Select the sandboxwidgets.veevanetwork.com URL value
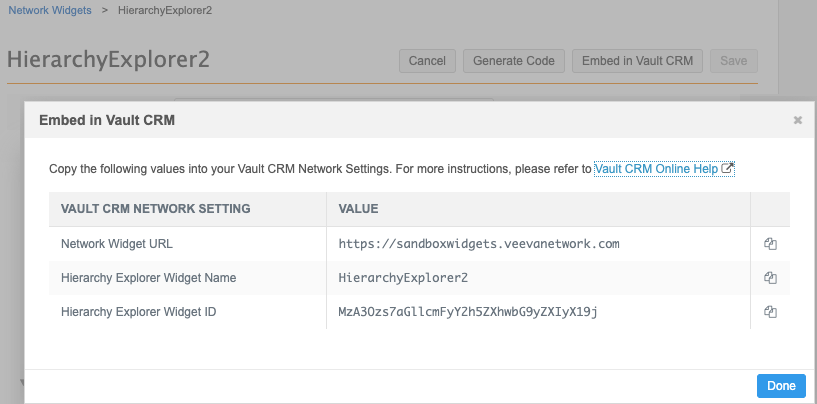 (x=479, y=243)
